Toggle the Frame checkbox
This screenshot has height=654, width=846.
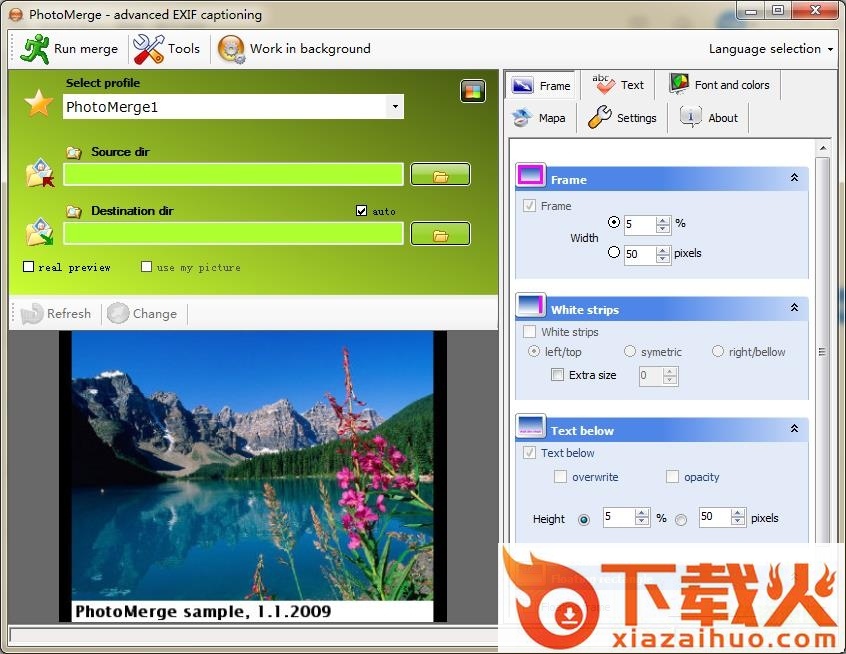529,206
